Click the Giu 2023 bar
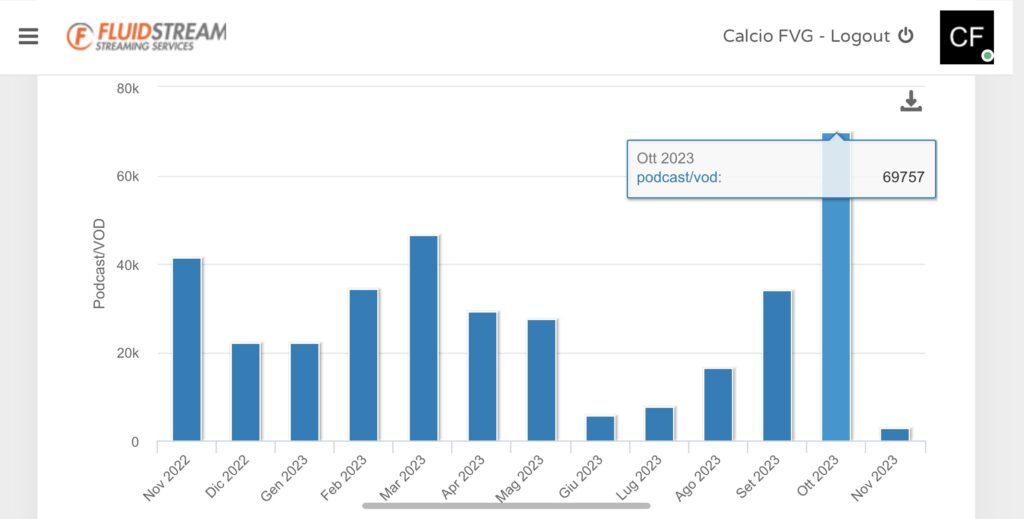Screen dimensions: 1024x519 tap(600, 428)
